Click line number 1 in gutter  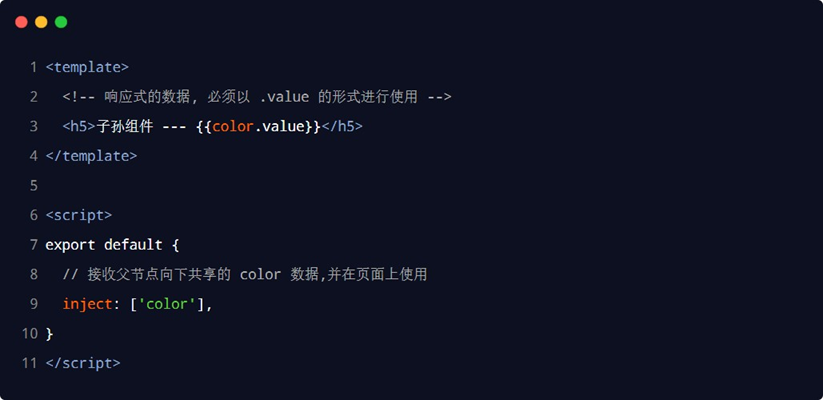[x=33, y=67]
